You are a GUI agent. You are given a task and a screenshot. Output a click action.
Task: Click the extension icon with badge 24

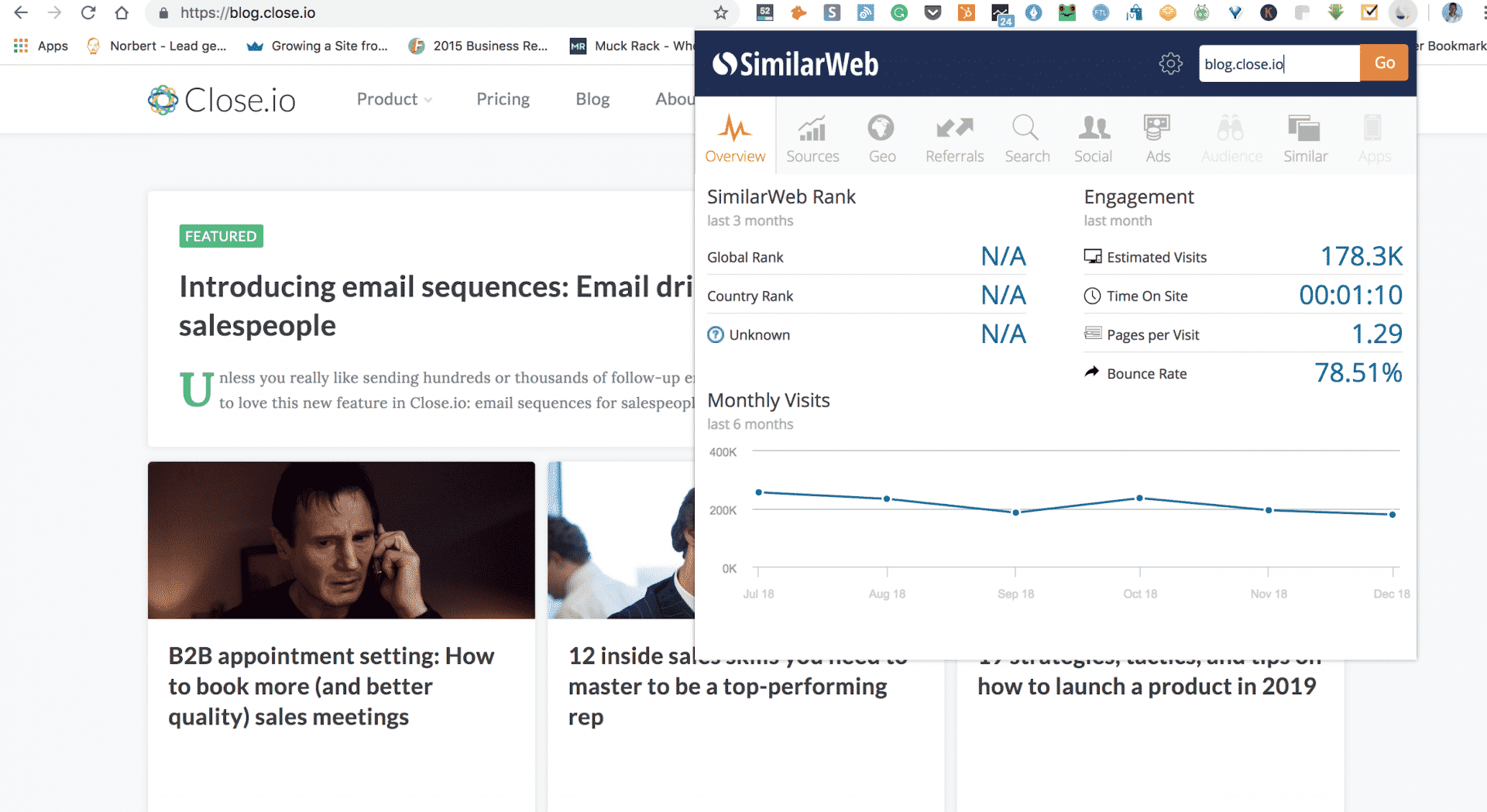tap(1001, 14)
